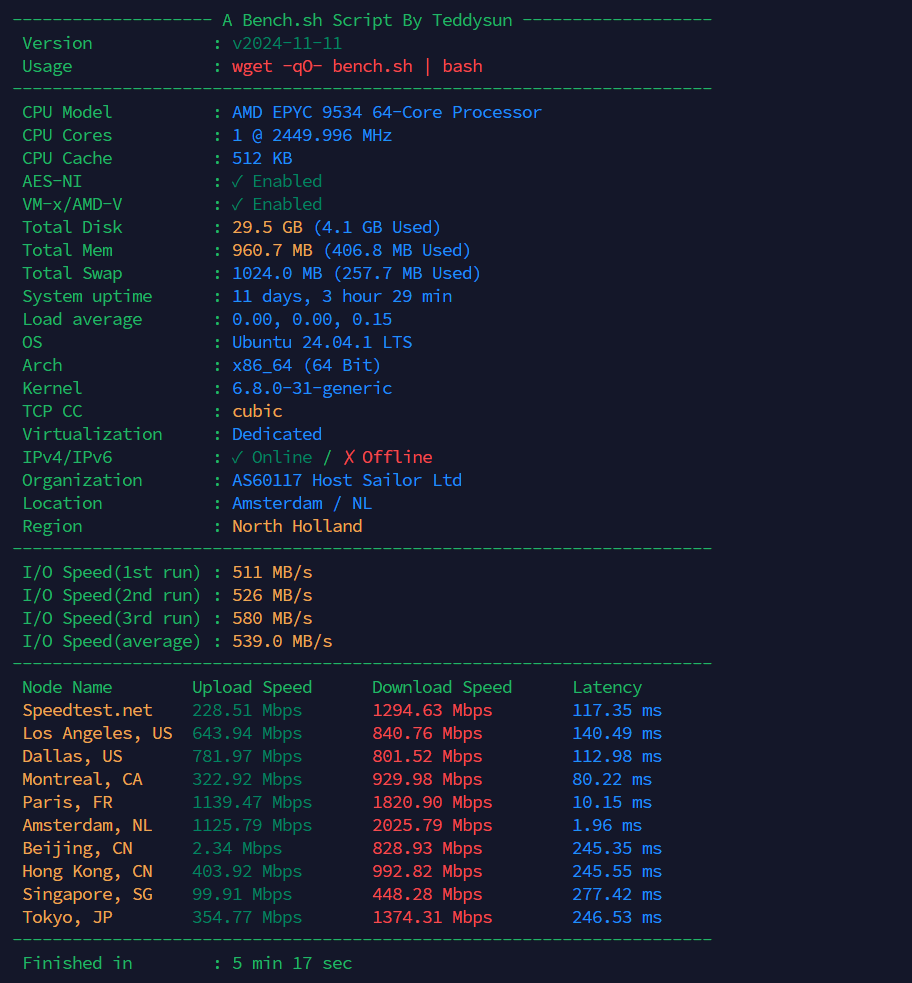Viewport: 912px width, 983px height.
Task: Select the AS60117 Host Sailor Ltd organization
Action: click(346, 480)
